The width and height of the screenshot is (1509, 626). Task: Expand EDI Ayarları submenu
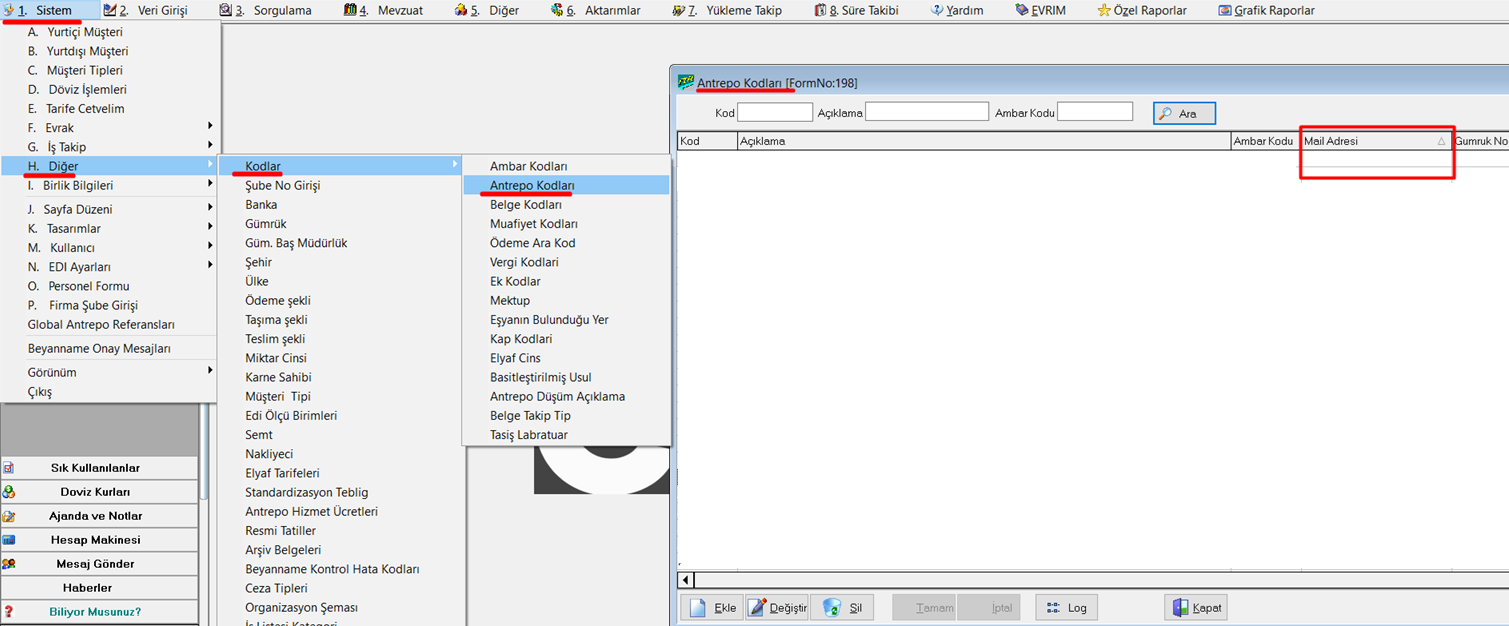[x=110, y=266]
